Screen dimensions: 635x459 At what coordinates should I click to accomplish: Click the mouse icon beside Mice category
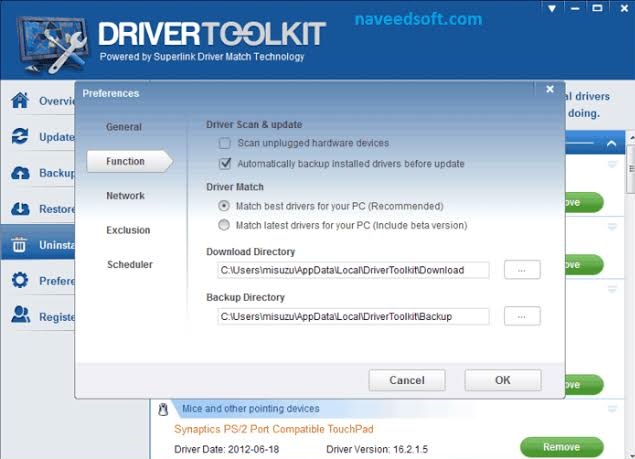point(163,410)
